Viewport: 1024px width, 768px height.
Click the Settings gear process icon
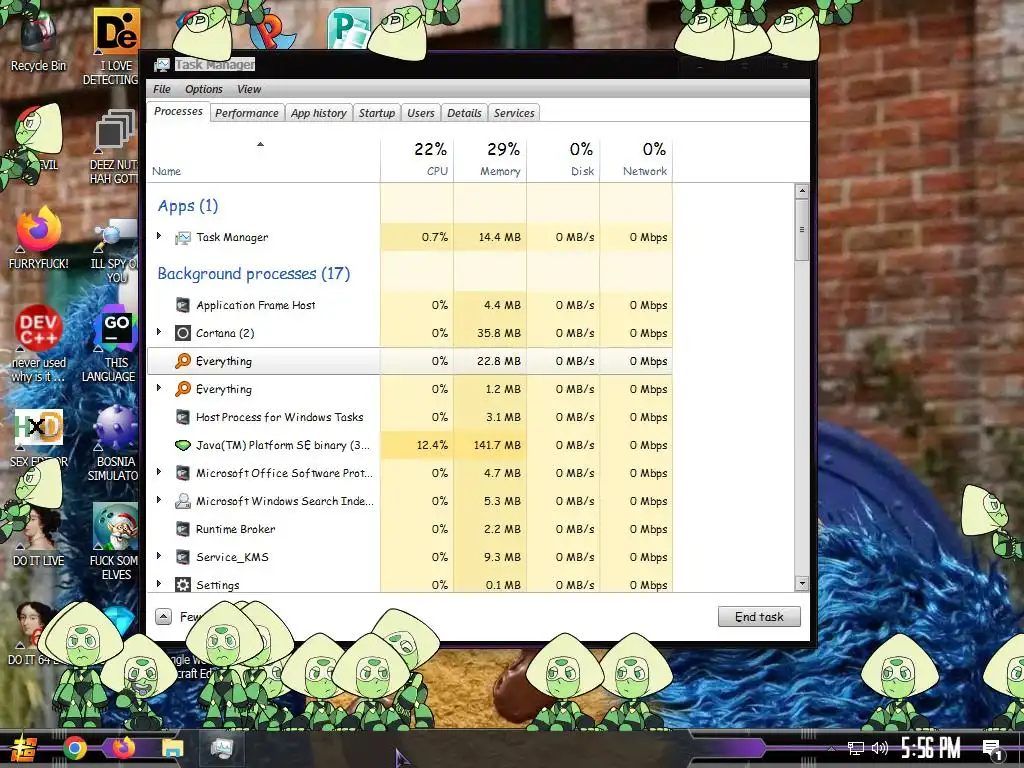pos(183,584)
